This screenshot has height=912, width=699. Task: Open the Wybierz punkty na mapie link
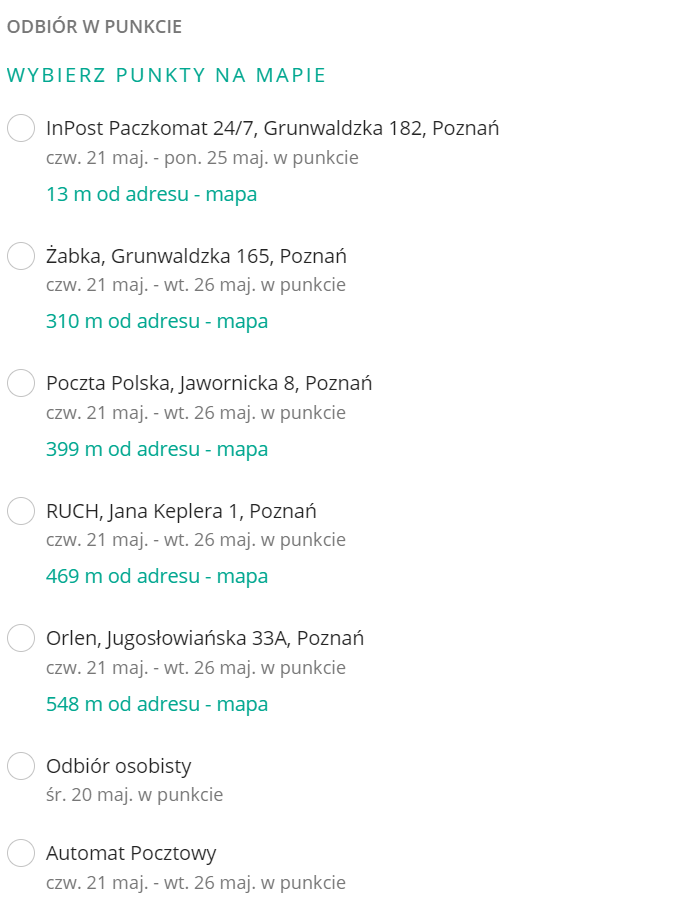point(166,76)
